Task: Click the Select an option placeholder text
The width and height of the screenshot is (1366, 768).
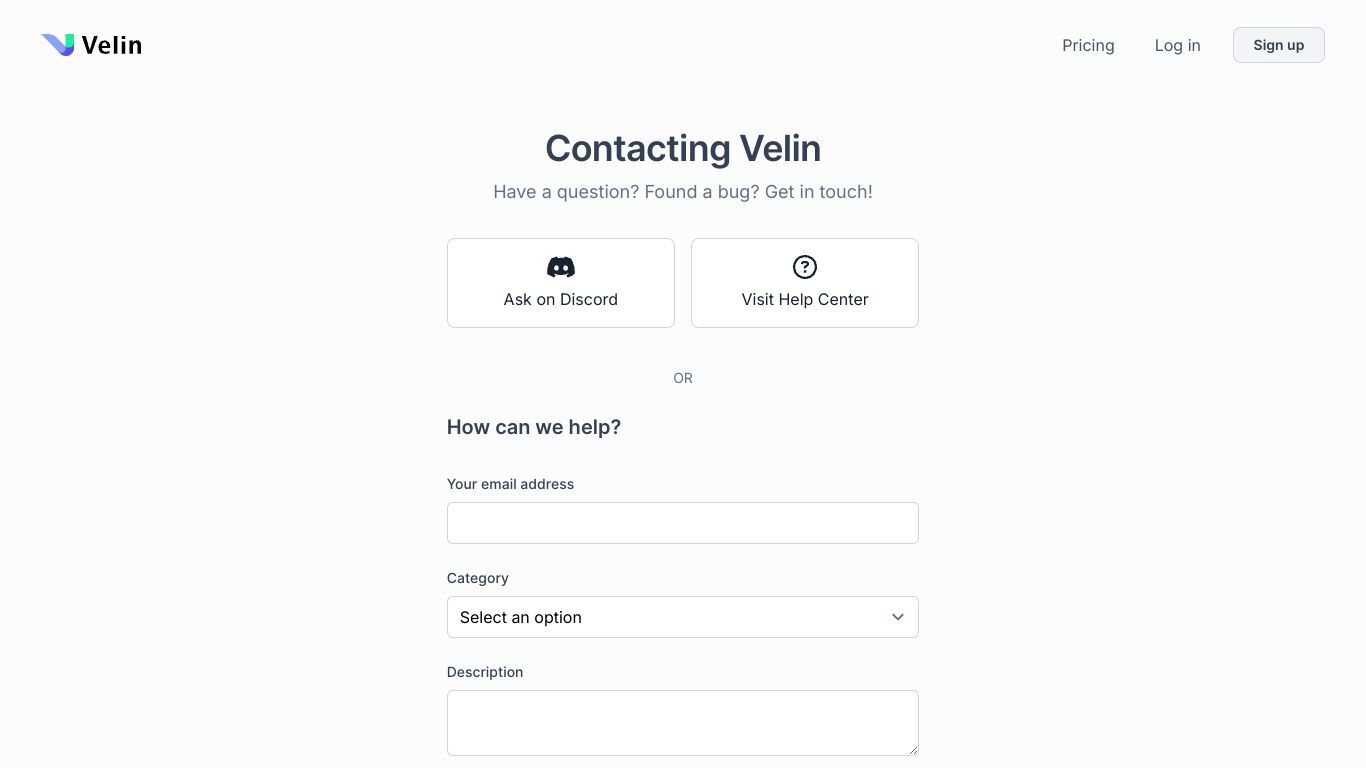Action: click(521, 617)
